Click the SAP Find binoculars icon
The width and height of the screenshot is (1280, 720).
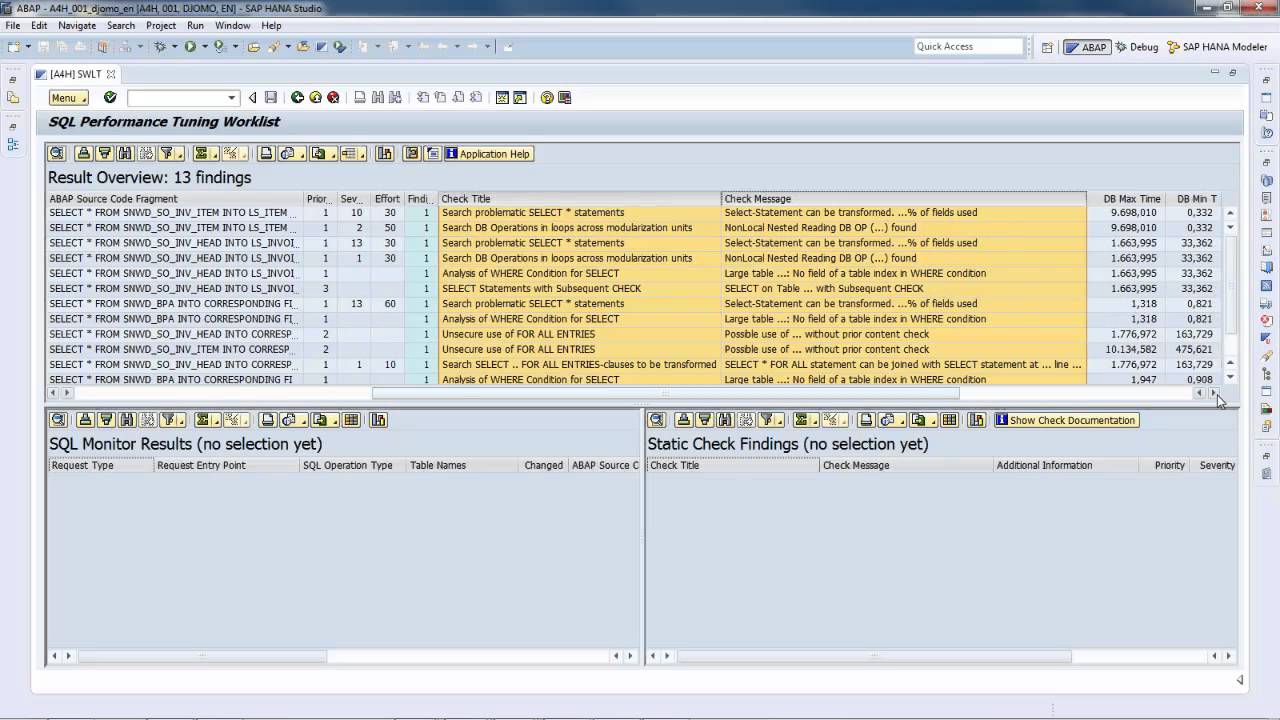click(378, 97)
